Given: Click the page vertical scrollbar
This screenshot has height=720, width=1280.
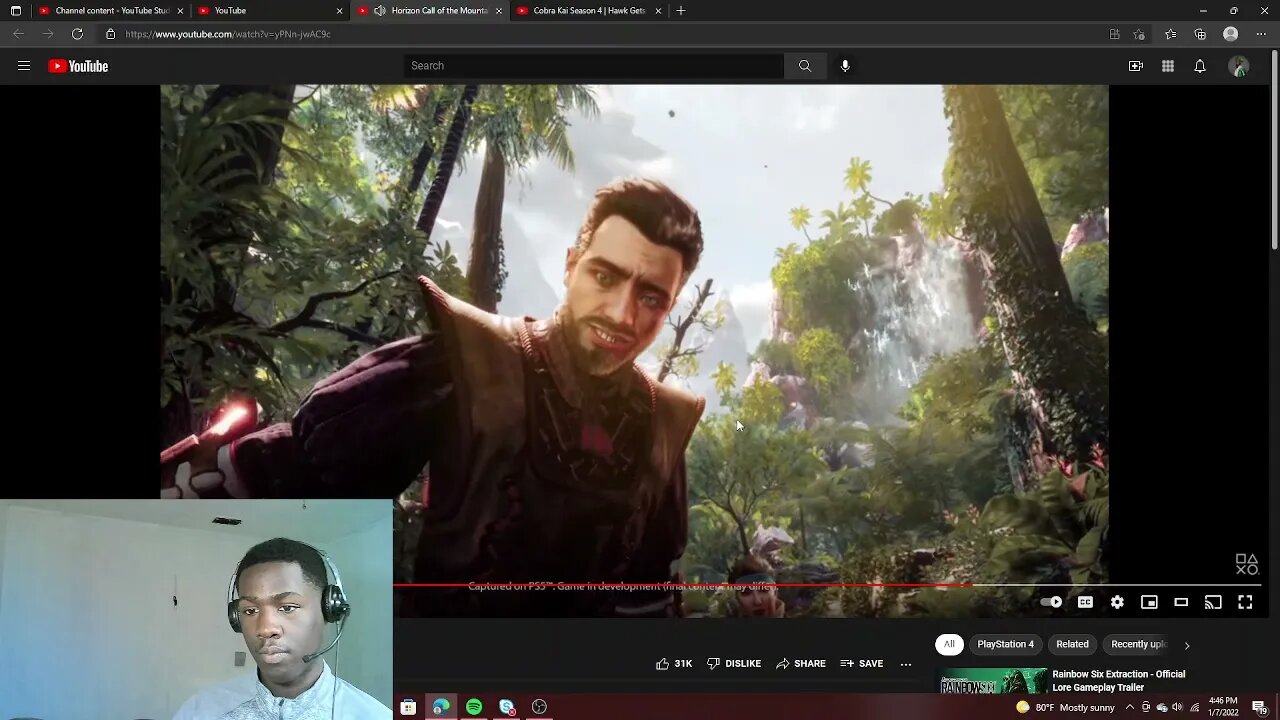Looking at the screenshot, I should tap(1274, 150).
